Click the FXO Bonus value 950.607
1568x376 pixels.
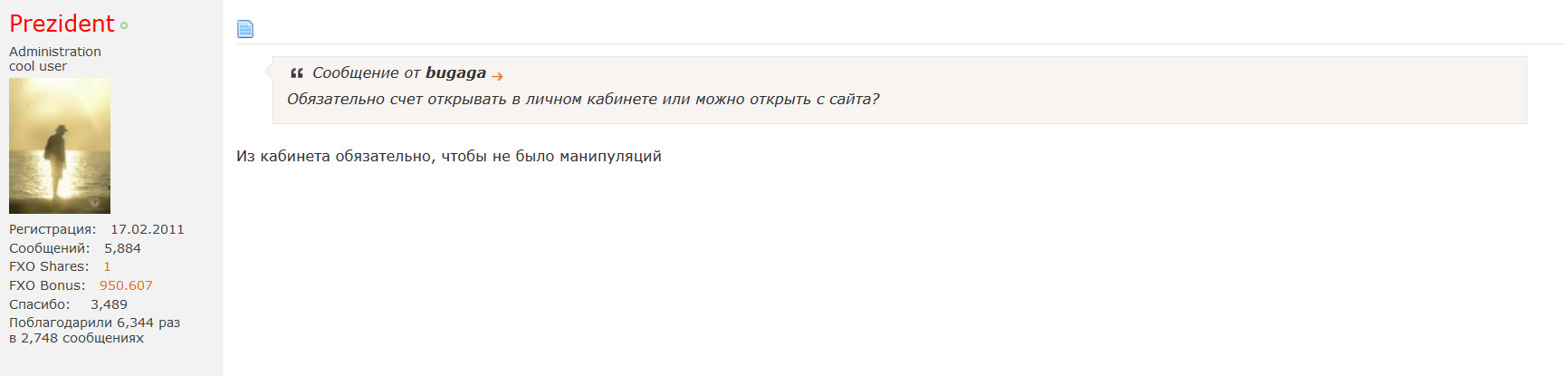click(x=126, y=285)
